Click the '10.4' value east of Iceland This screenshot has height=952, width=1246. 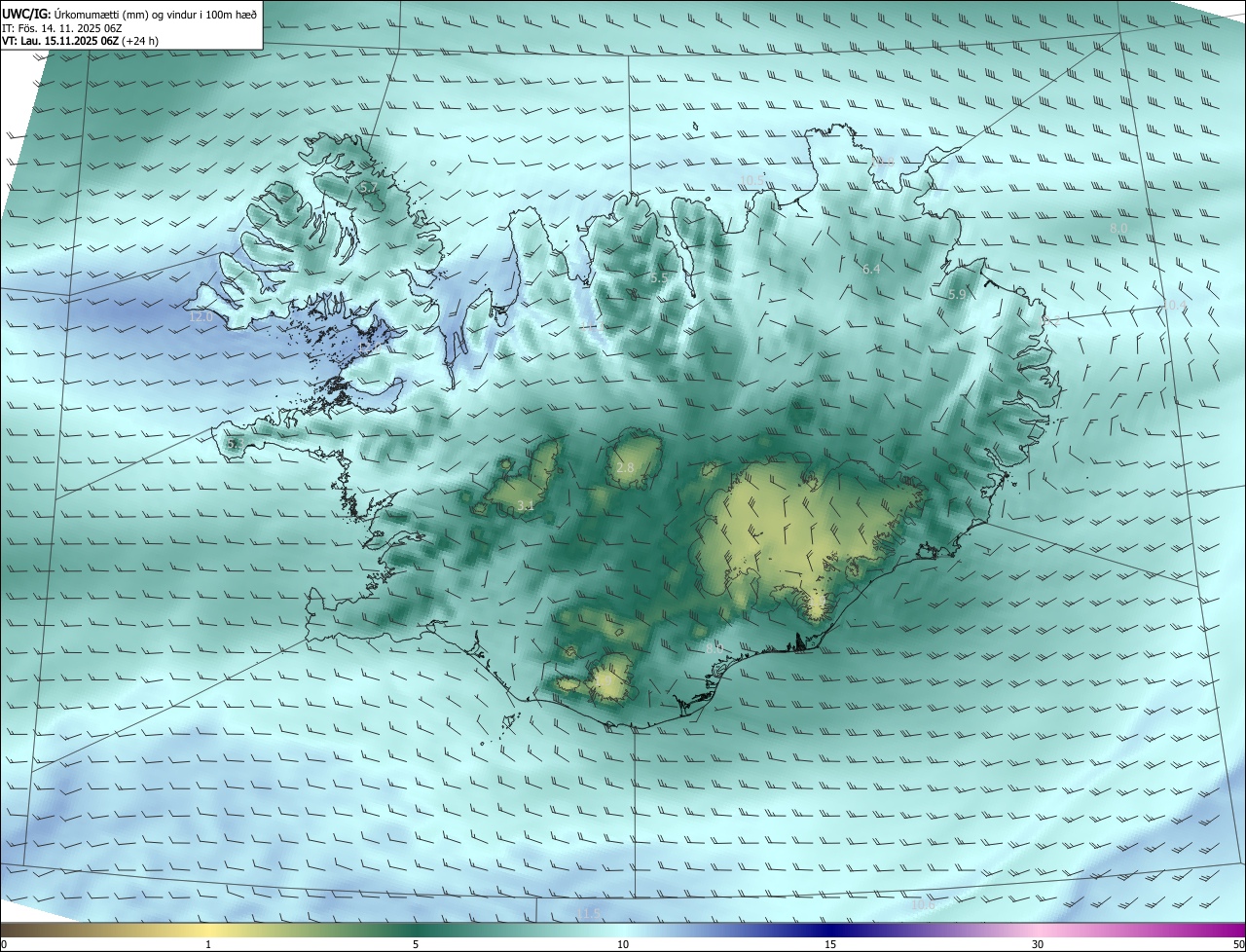(x=1175, y=306)
